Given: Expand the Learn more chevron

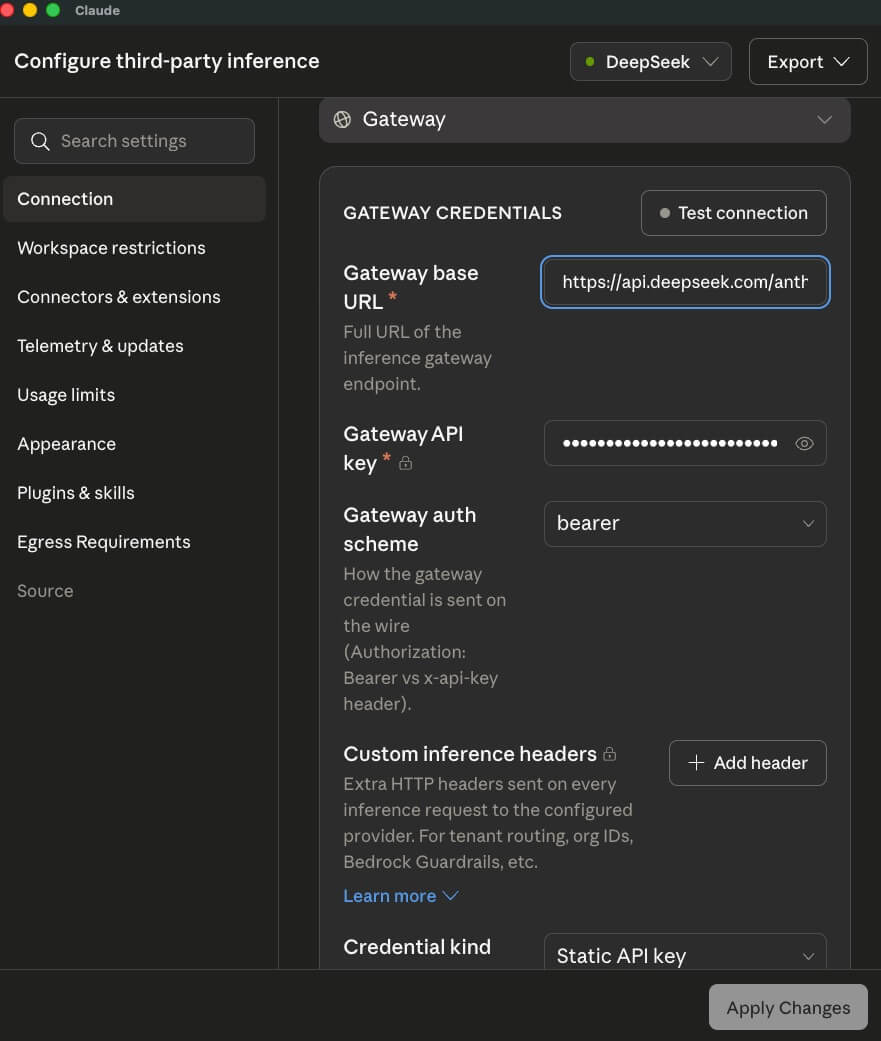Looking at the screenshot, I should tap(451, 896).
